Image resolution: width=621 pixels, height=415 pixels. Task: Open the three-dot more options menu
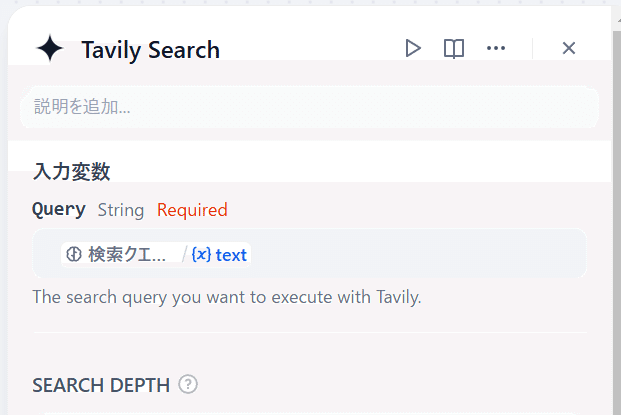[496, 48]
